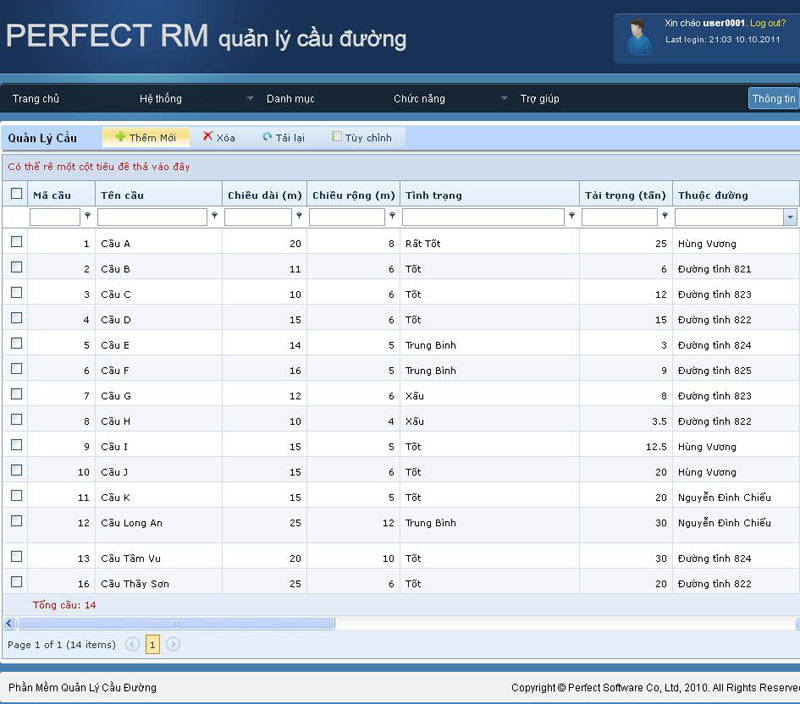Image resolution: width=800 pixels, height=704 pixels.
Task: Click the Xóa delete button
Action: click(219, 137)
